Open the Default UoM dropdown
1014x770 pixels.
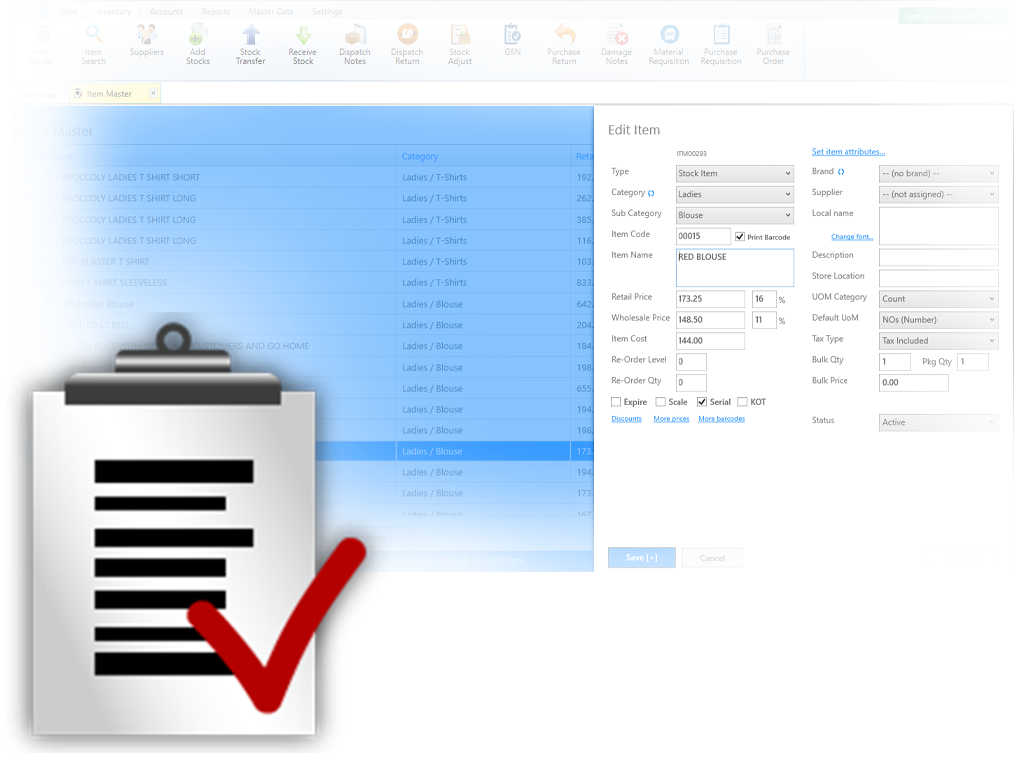(x=938, y=319)
